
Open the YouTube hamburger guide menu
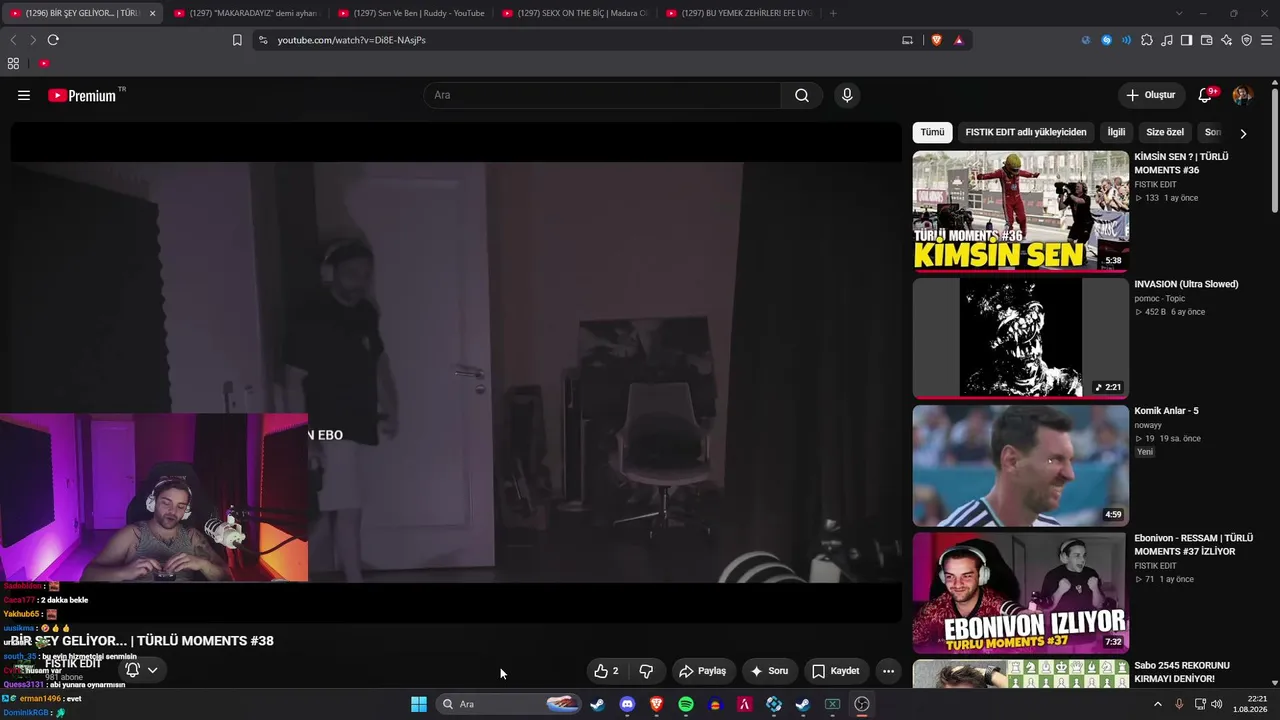[24, 95]
